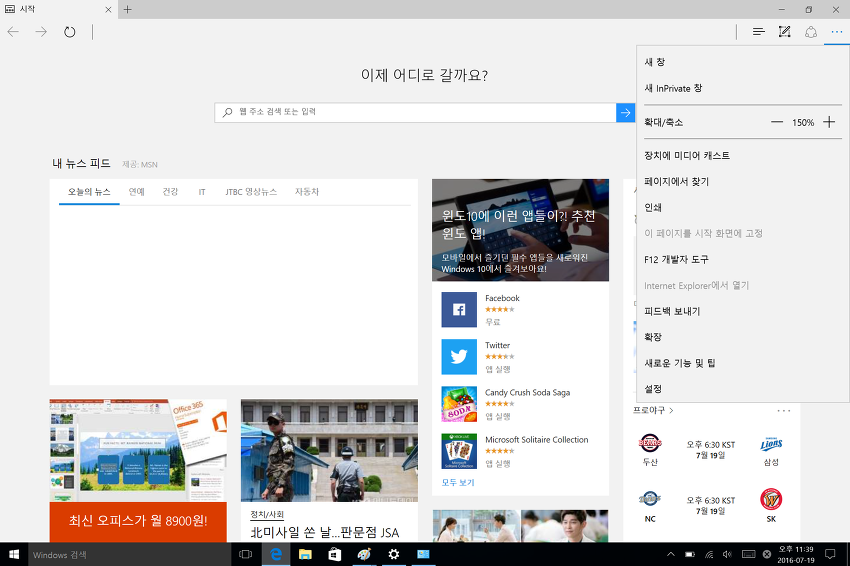Click the web address search field
The height and width of the screenshot is (566, 850).
[x=415, y=113]
